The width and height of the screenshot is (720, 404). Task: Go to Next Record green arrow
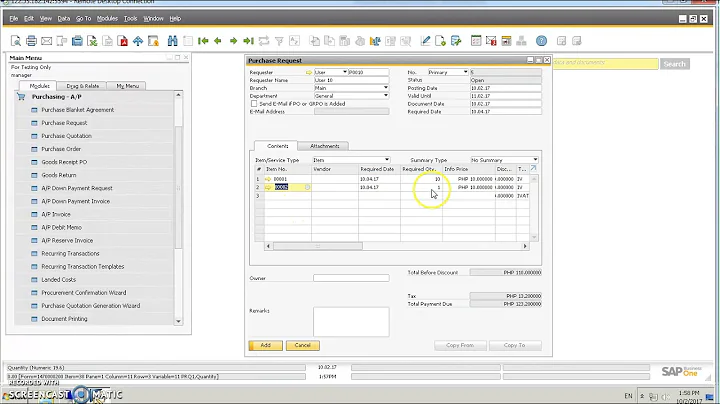pos(233,41)
